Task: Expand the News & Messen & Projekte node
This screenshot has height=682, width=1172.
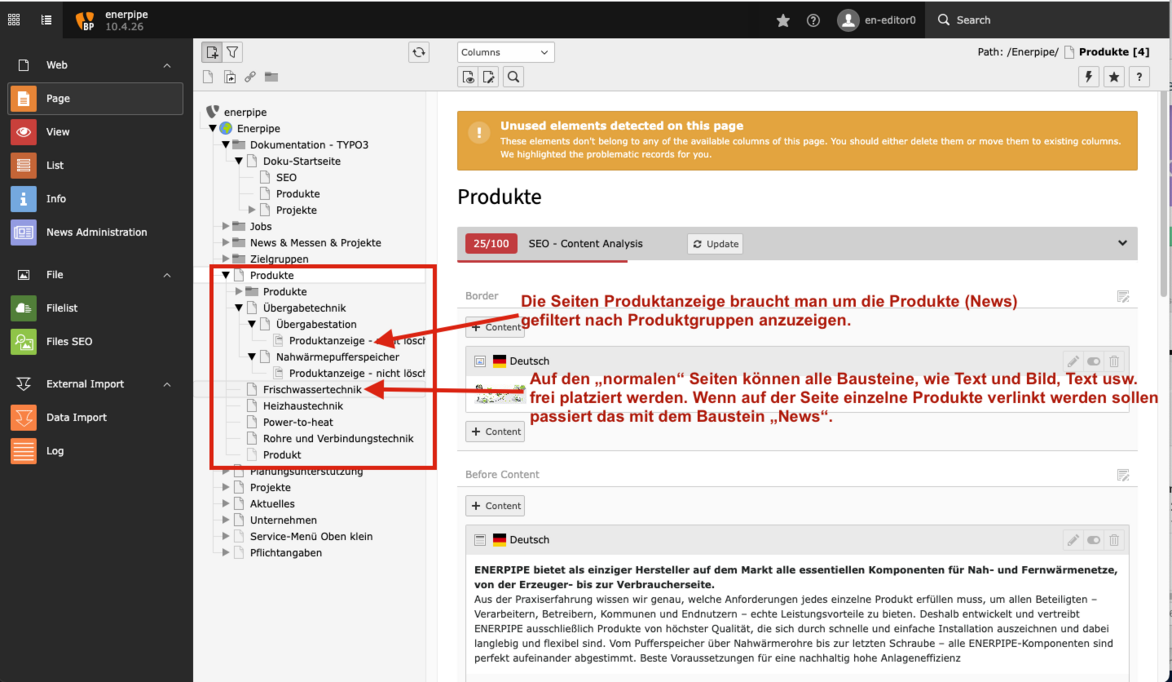Action: point(226,243)
